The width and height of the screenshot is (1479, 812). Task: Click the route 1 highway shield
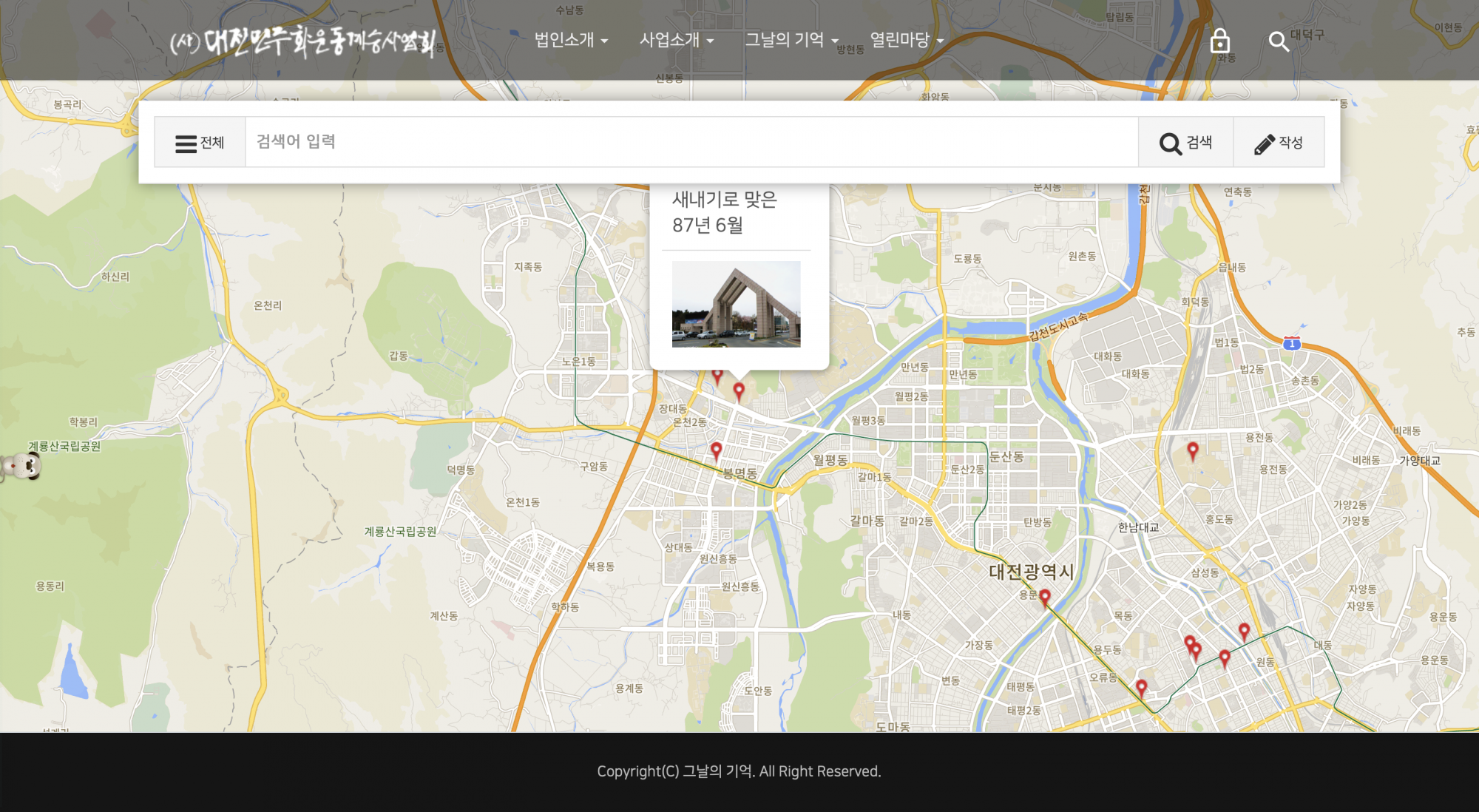pyautogui.click(x=1291, y=343)
